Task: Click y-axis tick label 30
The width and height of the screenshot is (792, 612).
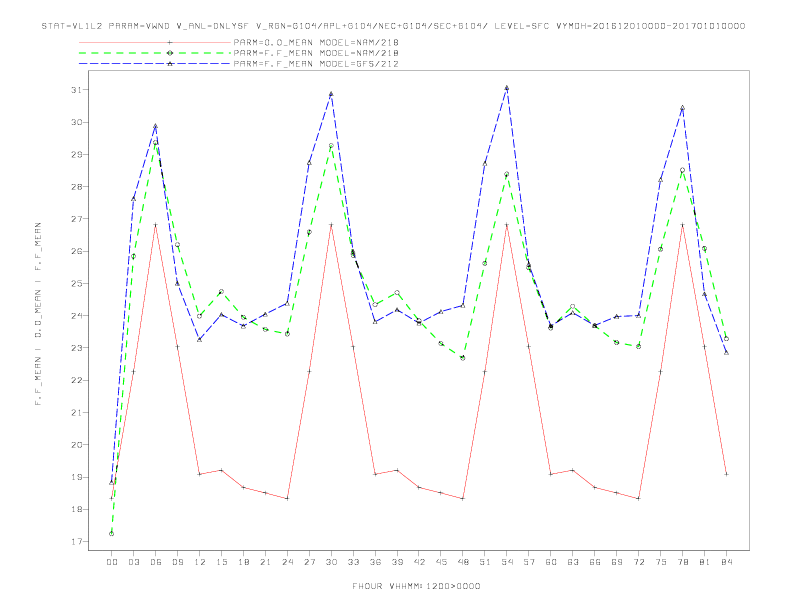Action: point(76,122)
